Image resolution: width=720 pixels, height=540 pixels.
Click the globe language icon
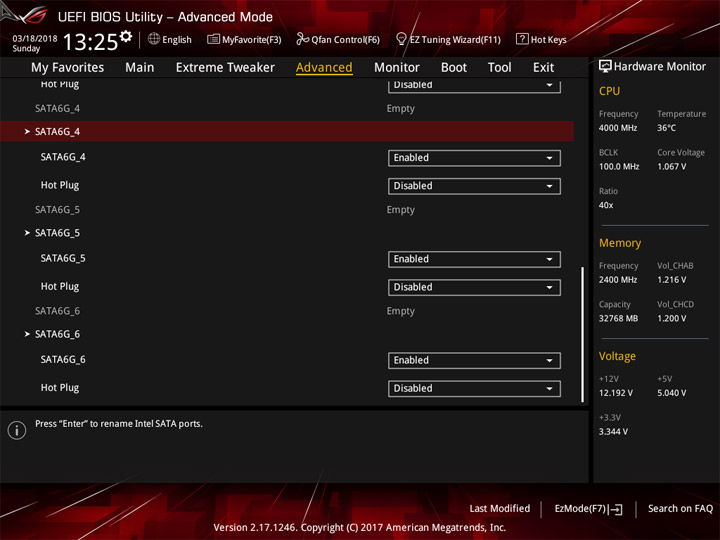[154, 39]
